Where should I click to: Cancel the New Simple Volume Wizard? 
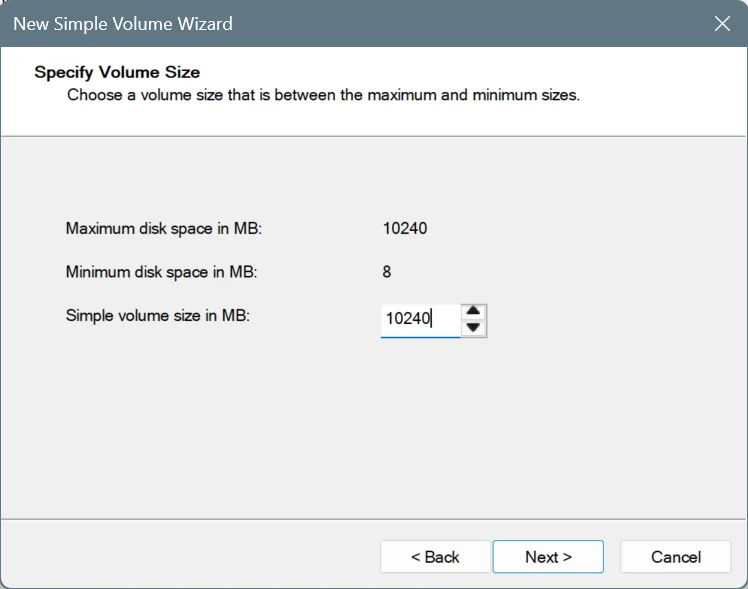point(675,557)
